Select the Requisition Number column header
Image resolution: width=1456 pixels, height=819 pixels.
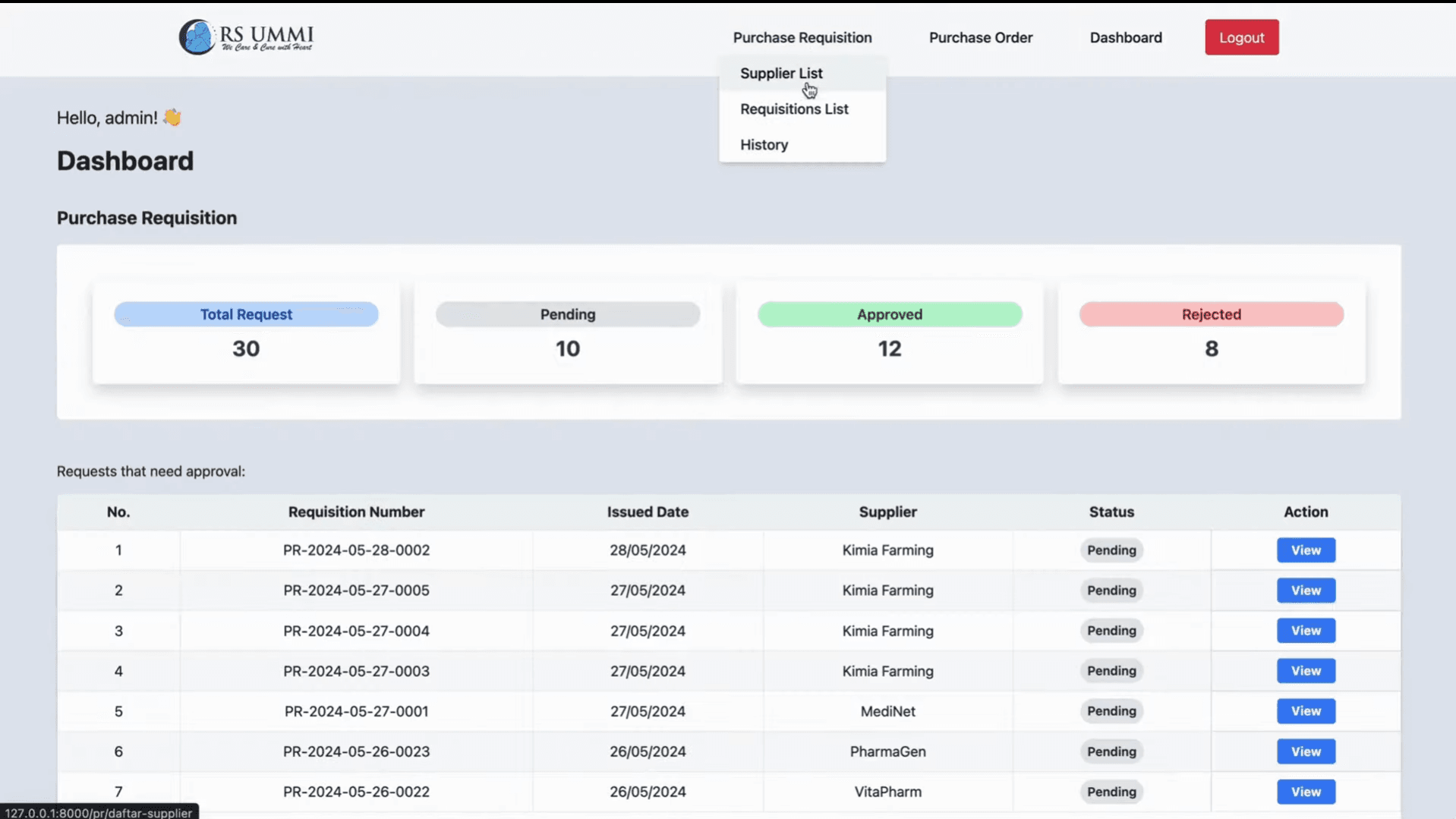pyautogui.click(x=356, y=512)
